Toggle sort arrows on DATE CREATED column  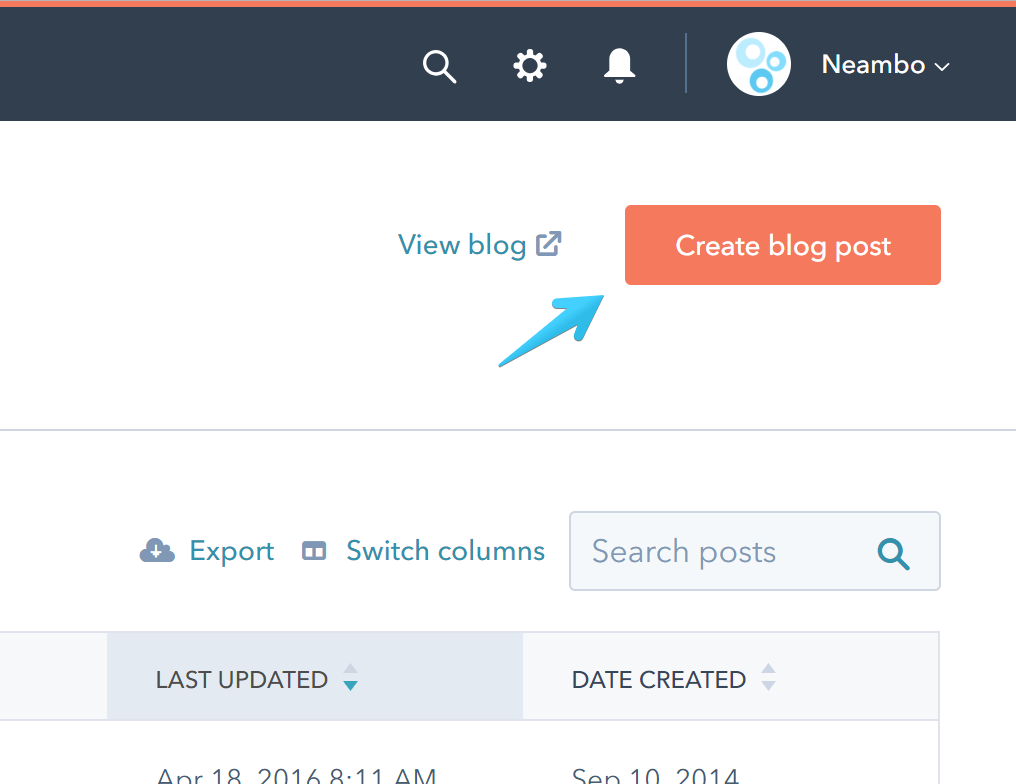(768, 679)
